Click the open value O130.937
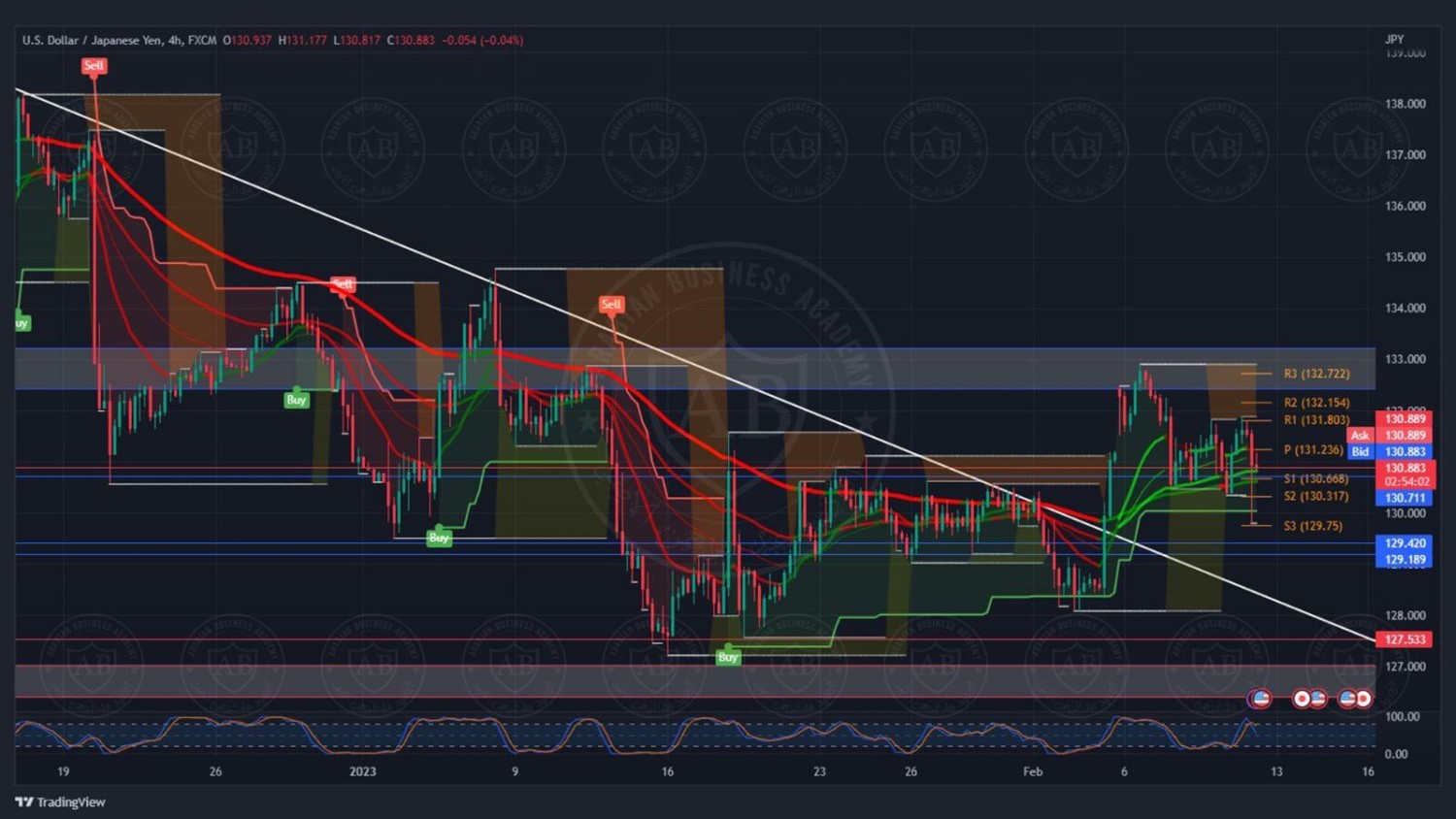1456x819 pixels. coord(248,41)
